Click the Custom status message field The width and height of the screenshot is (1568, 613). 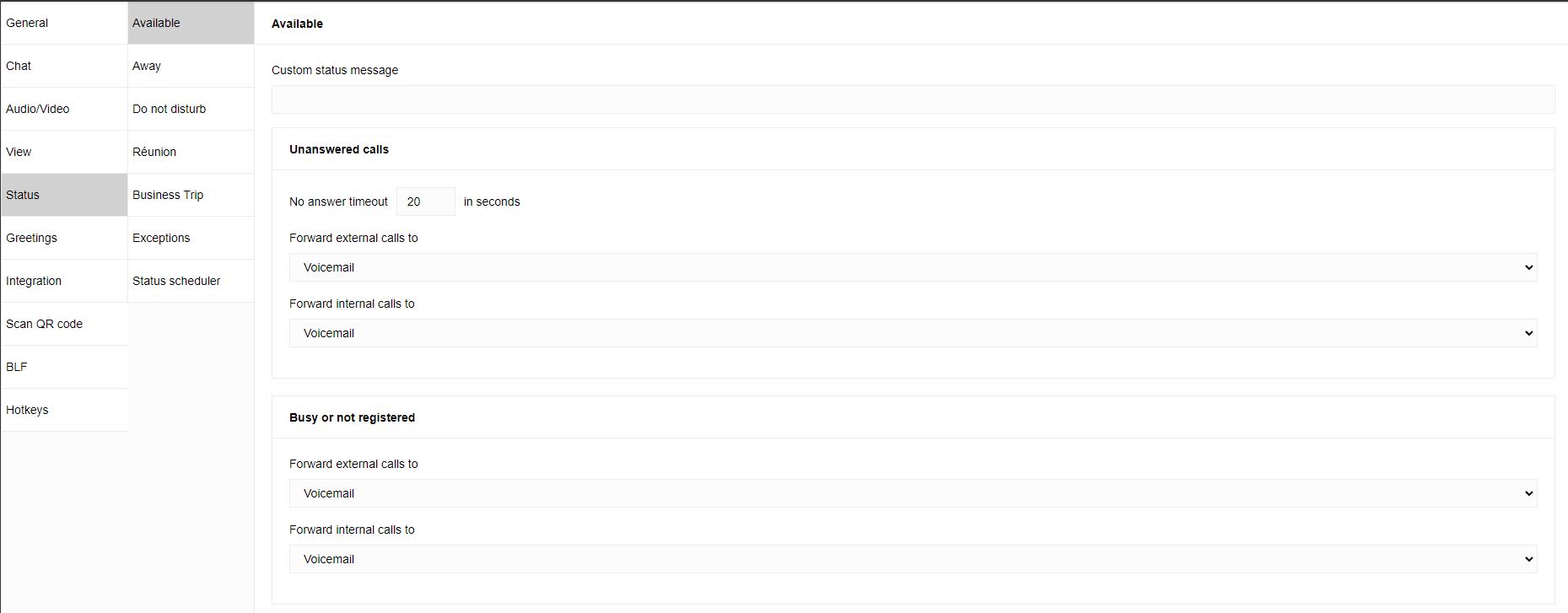coord(913,99)
